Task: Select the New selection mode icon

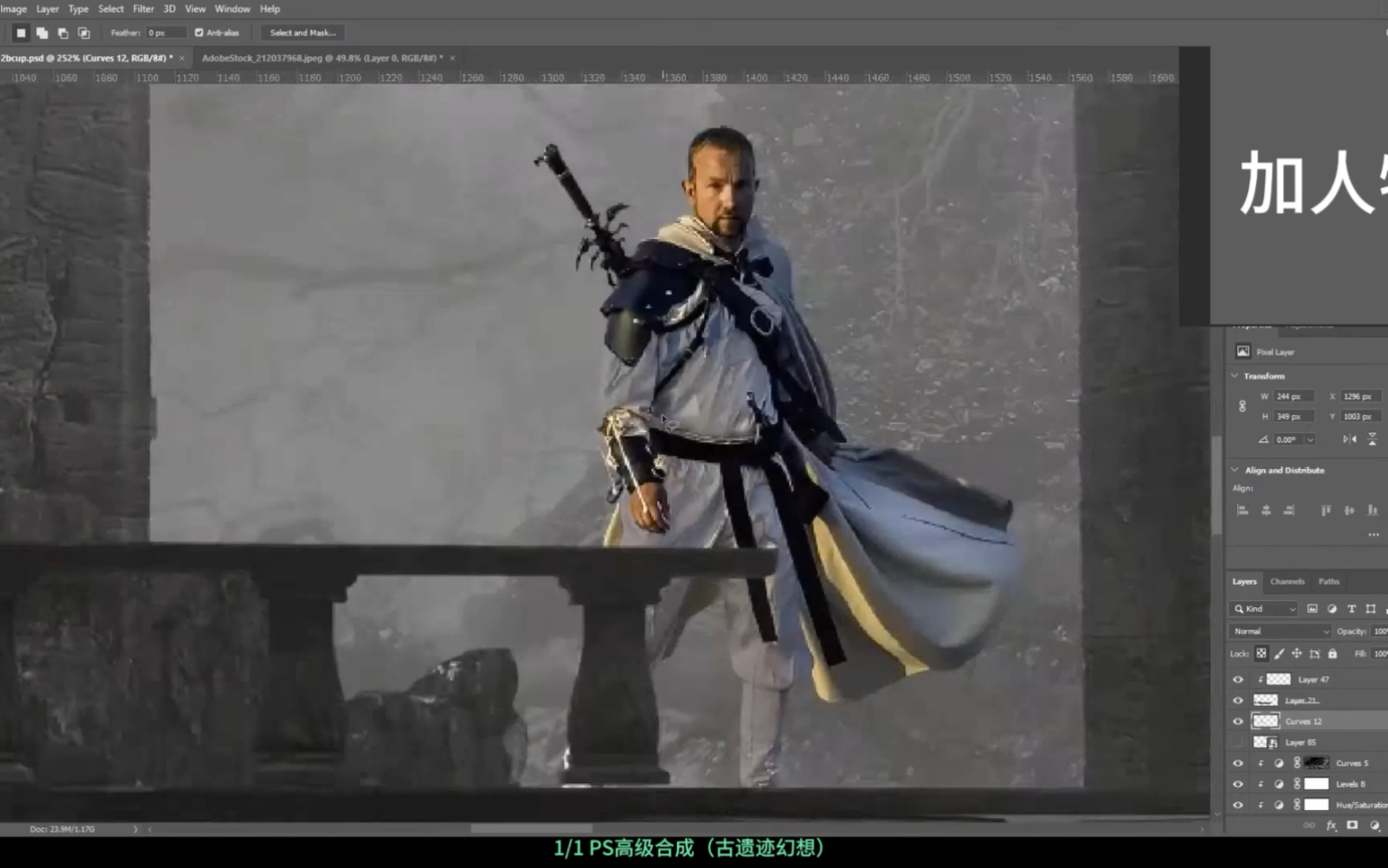Action: coord(21,33)
